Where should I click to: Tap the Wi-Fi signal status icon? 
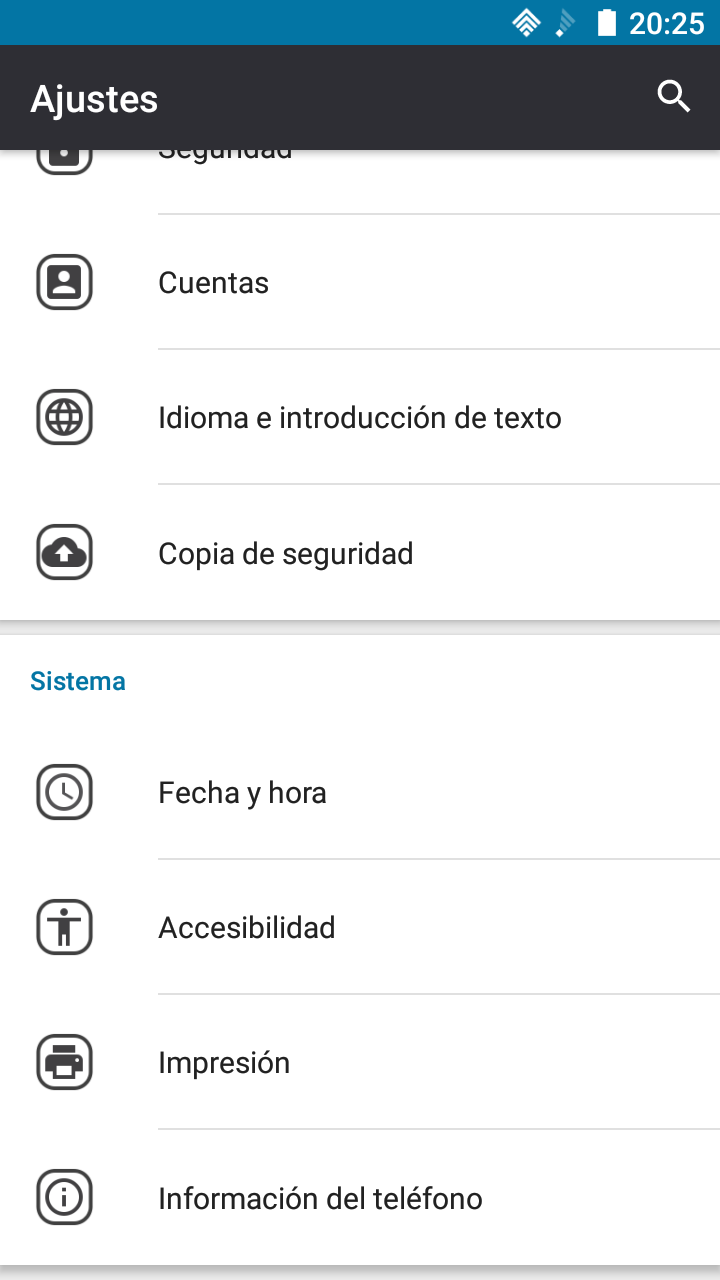(526, 23)
